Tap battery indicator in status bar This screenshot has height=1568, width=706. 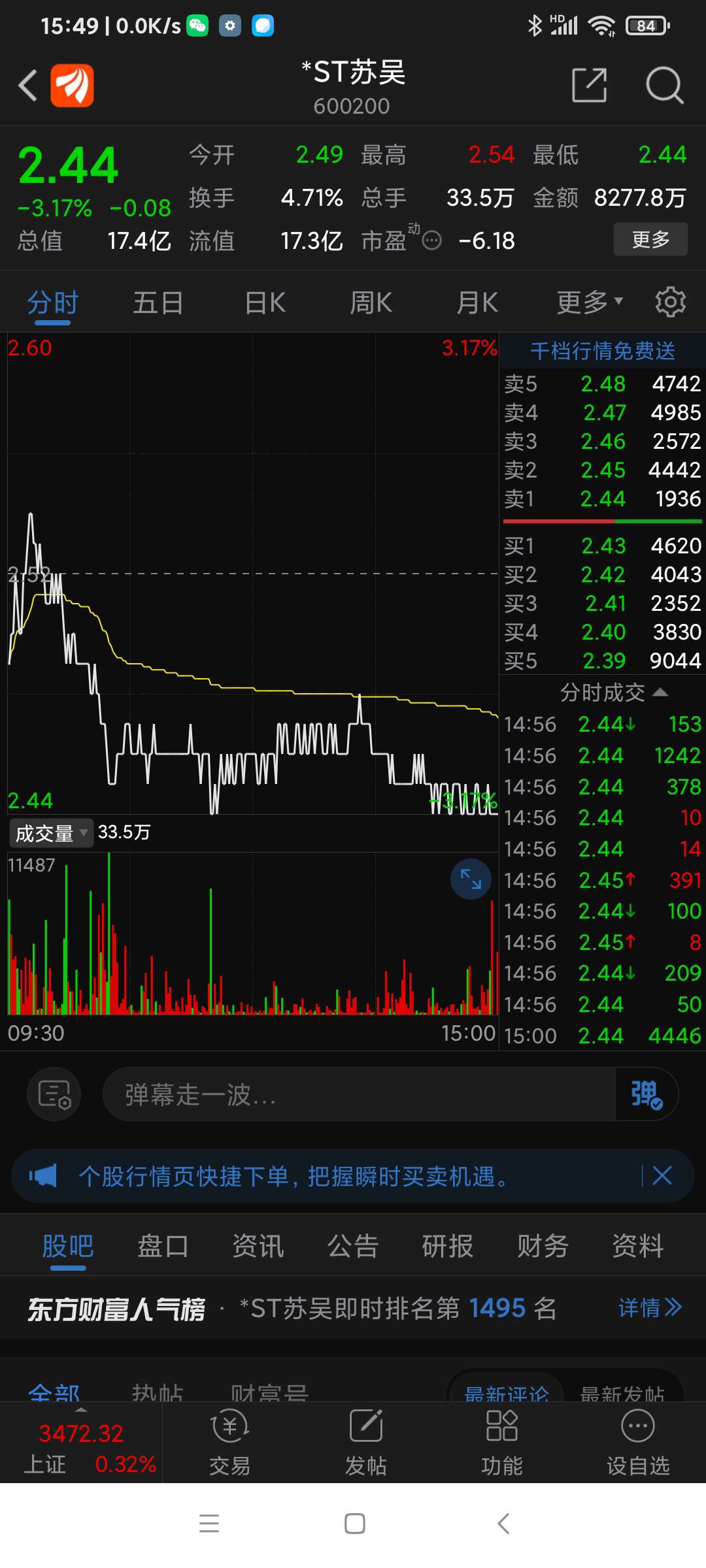647,26
